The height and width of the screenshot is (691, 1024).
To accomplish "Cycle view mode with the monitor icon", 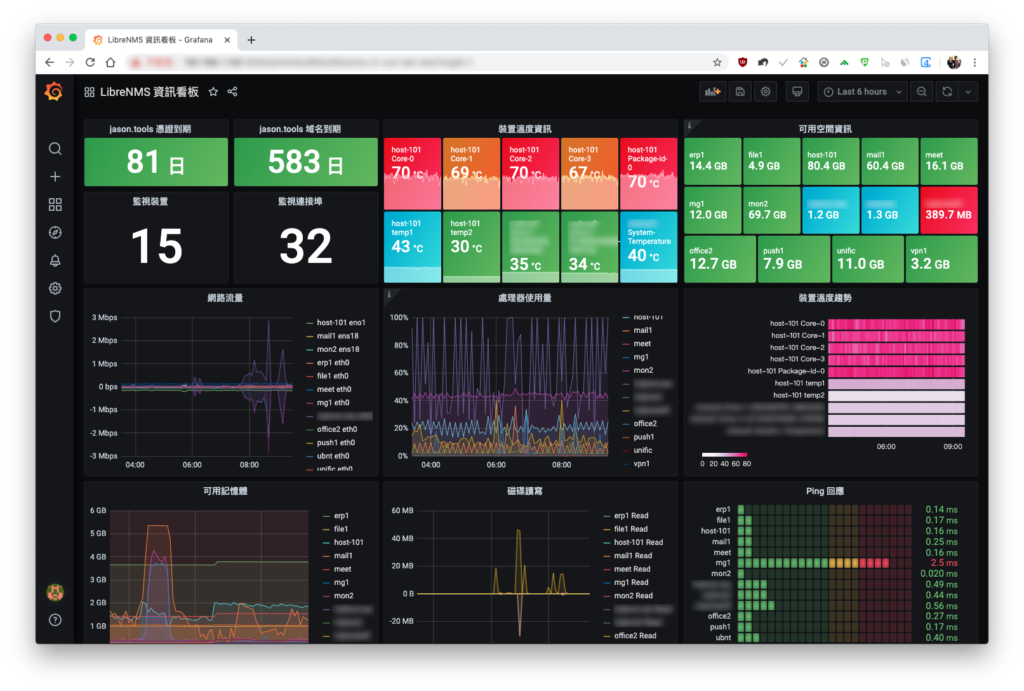I will (797, 92).
